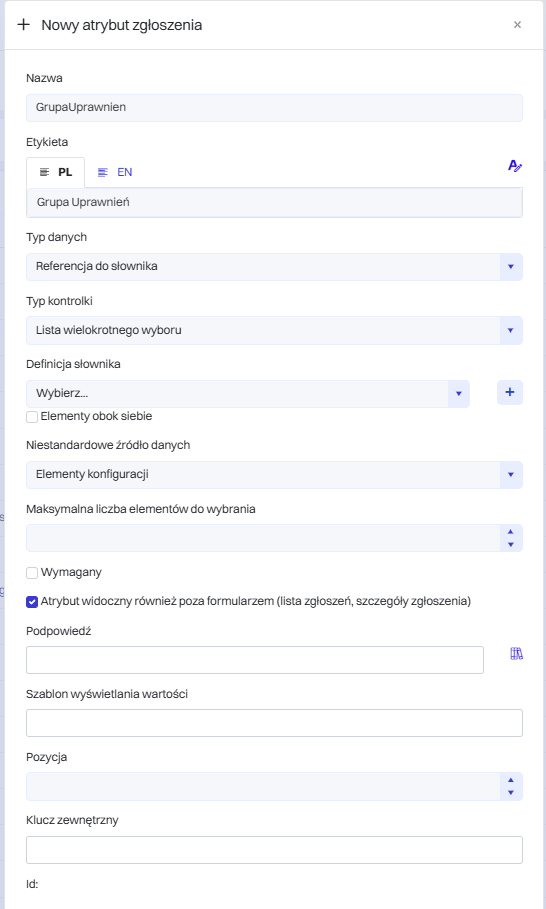Click the Klucz zewnętrzny input field
The image size is (546, 909).
274,850
